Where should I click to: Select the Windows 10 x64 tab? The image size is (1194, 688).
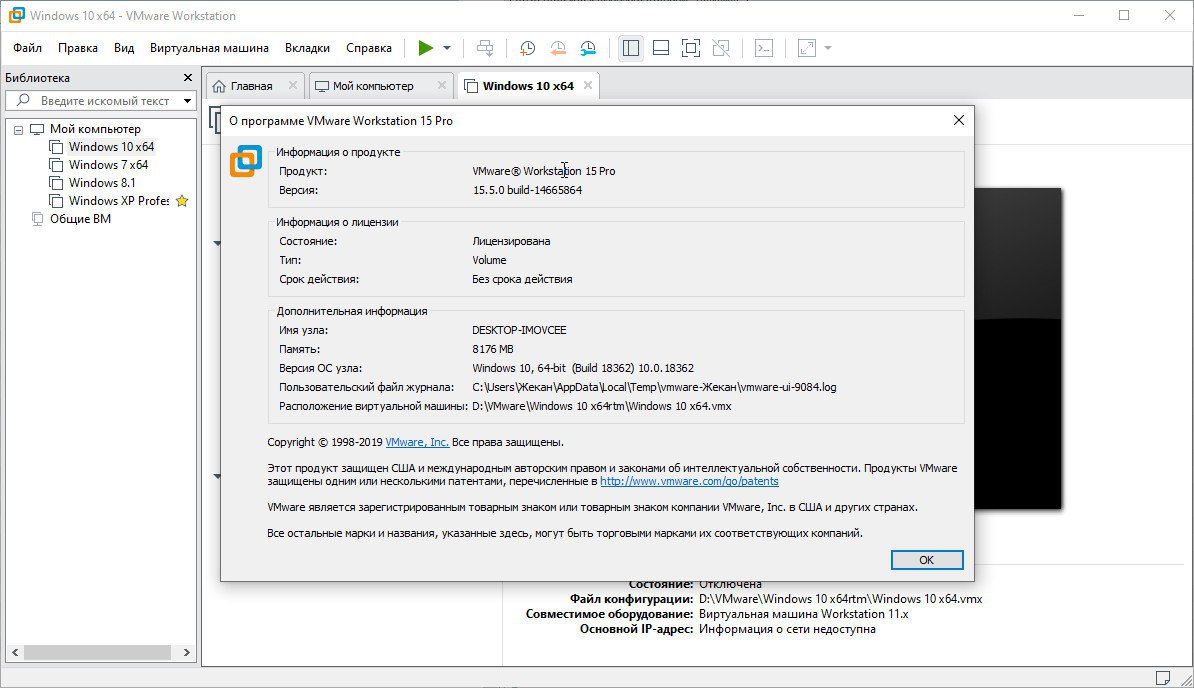click(x=528, y=86)
